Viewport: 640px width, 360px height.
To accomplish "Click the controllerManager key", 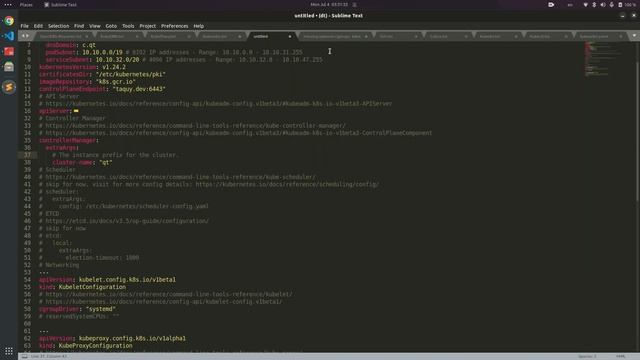I will (67, 140).
